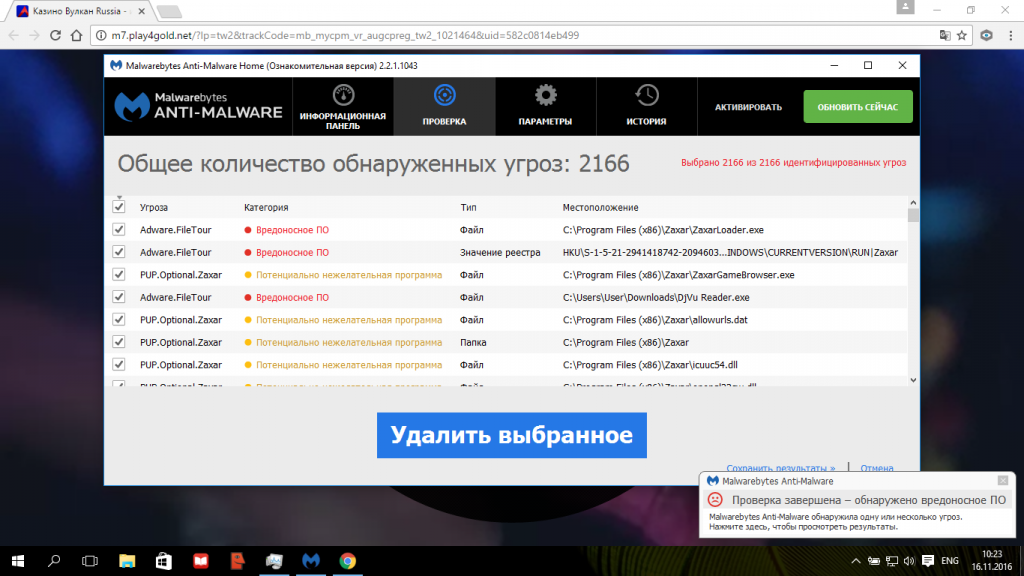Close the Казино Вулкан Russia tab
This screenshot has height=576, width=1024.
coord(141,11)
